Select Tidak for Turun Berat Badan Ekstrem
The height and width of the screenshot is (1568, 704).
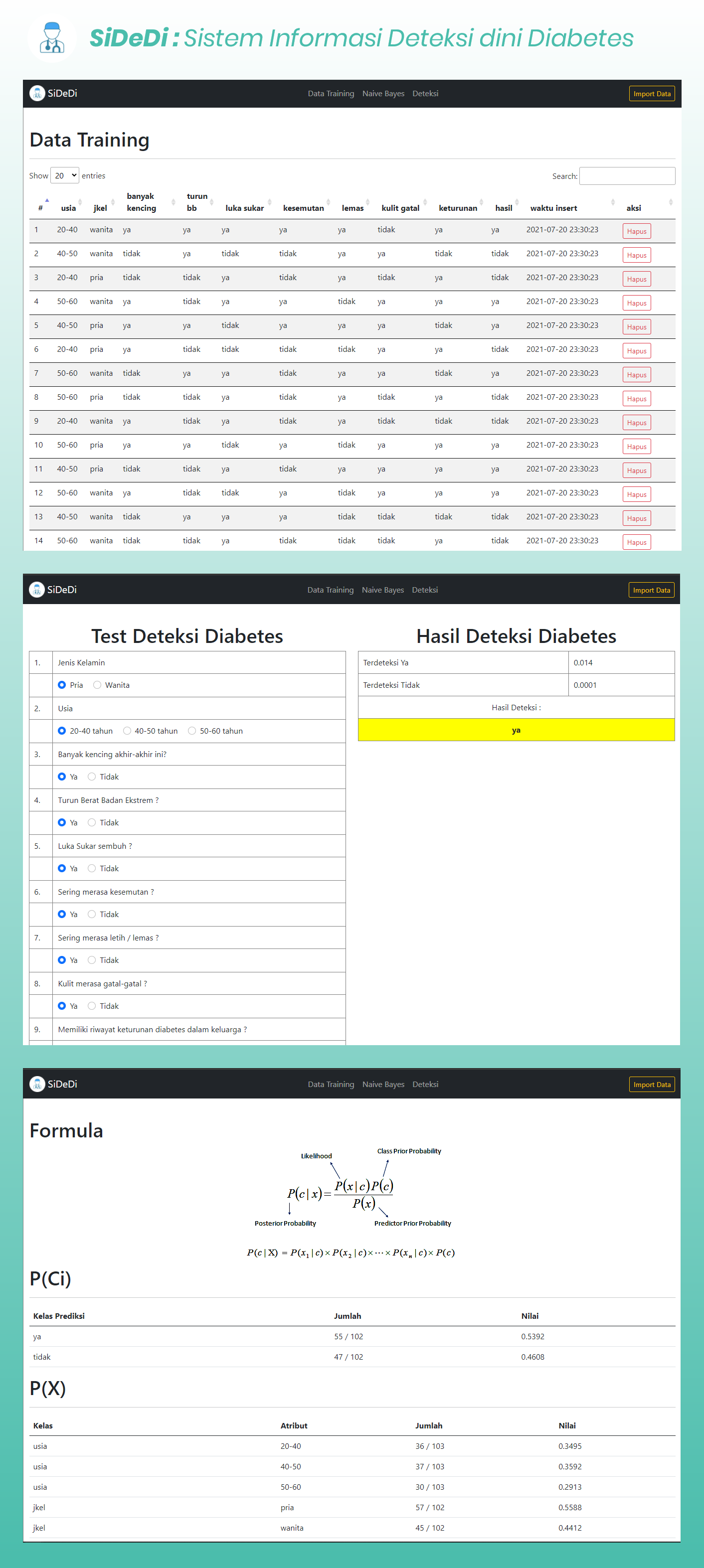[x=91, y=822]
